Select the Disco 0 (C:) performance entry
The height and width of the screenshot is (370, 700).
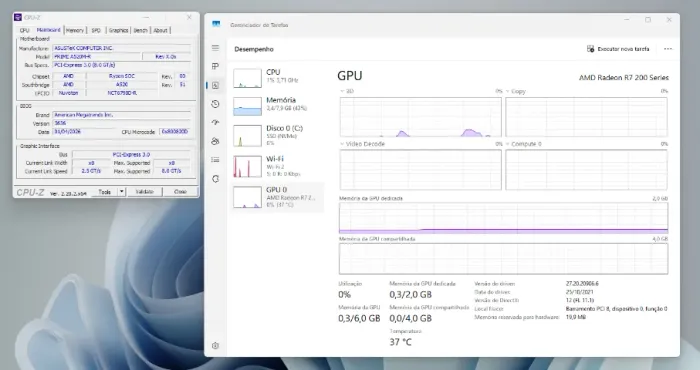pos(277,135)
